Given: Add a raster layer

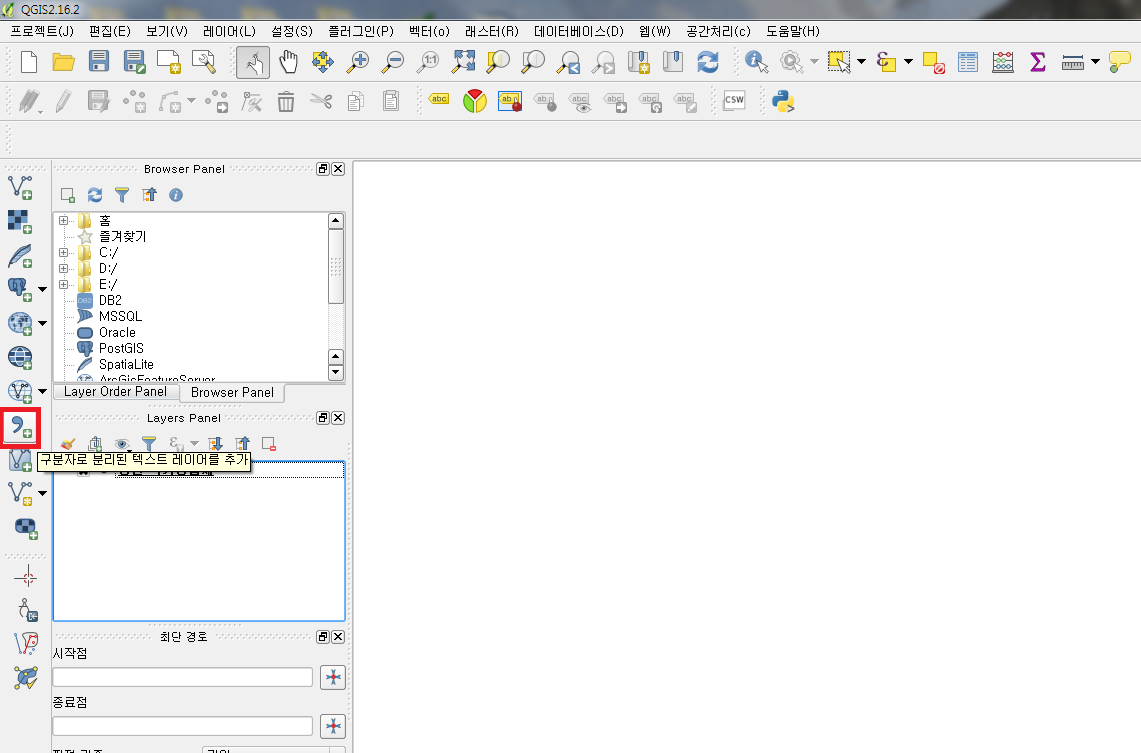Looking at the screenshot, I should [x=20, y=221].
